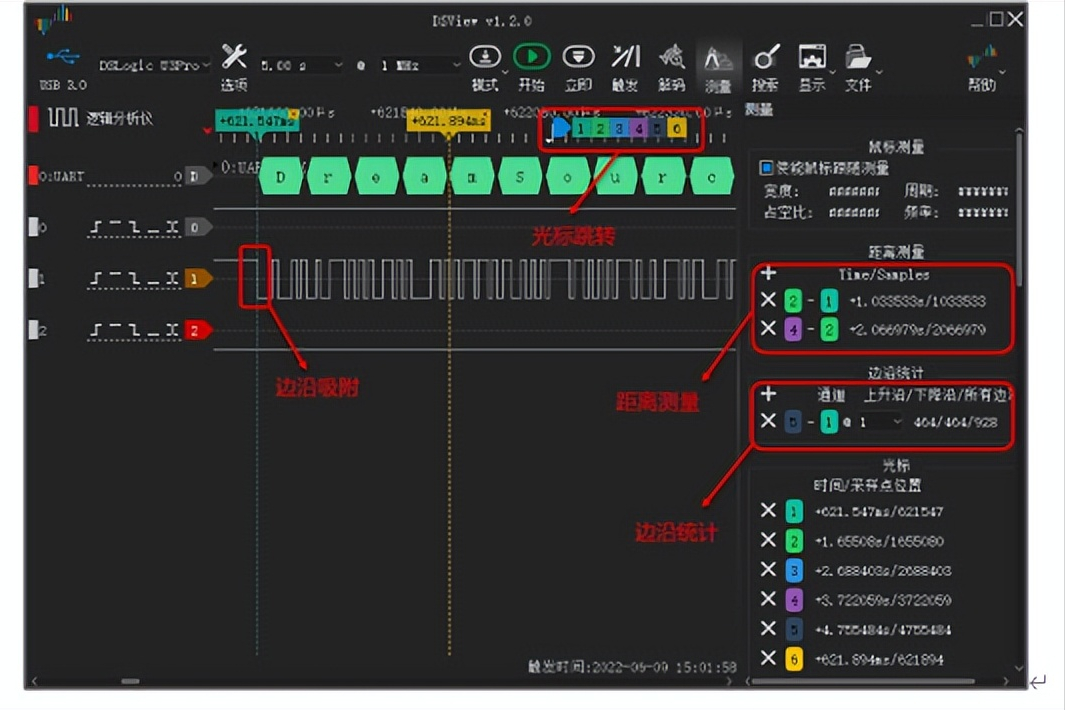The image size is (1065, 710).
Task: Select don't-care X trigger for channel 0
Action: 173,227
